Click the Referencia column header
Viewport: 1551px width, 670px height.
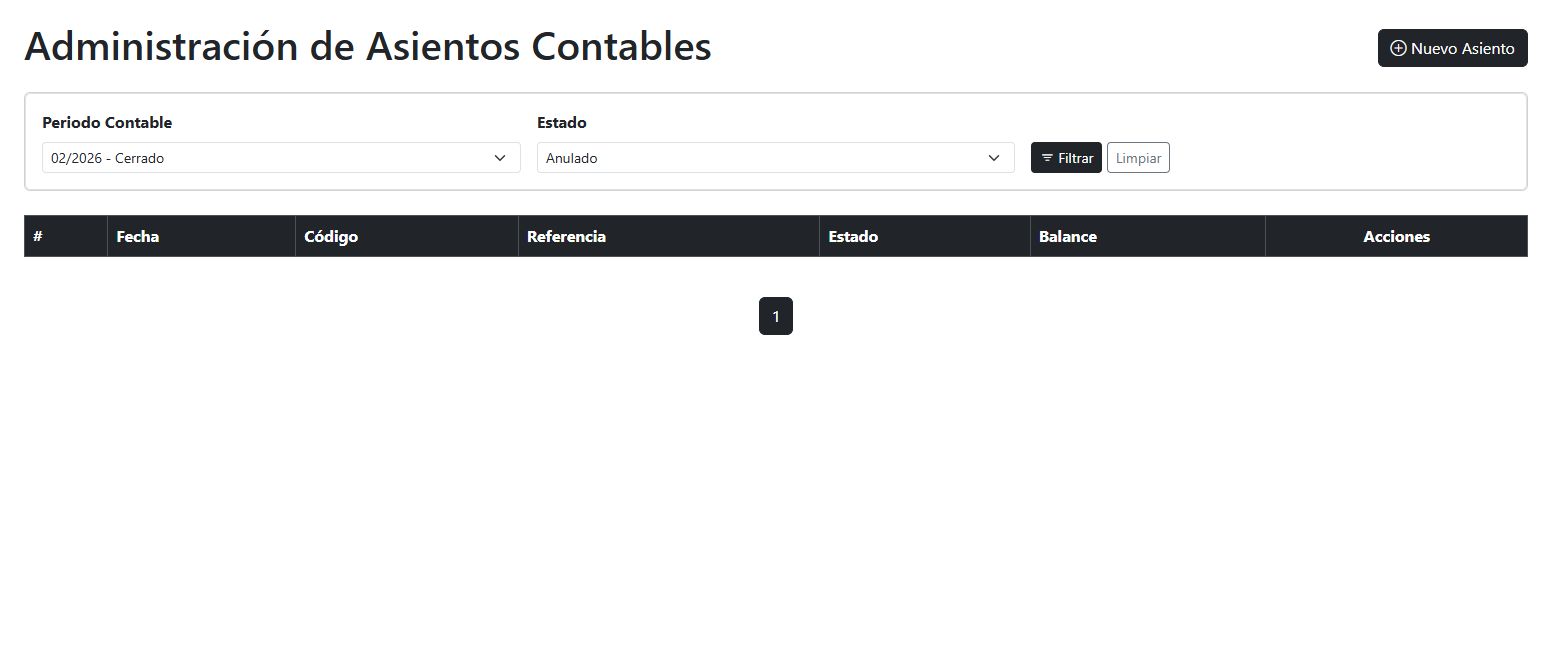[566, 236]
